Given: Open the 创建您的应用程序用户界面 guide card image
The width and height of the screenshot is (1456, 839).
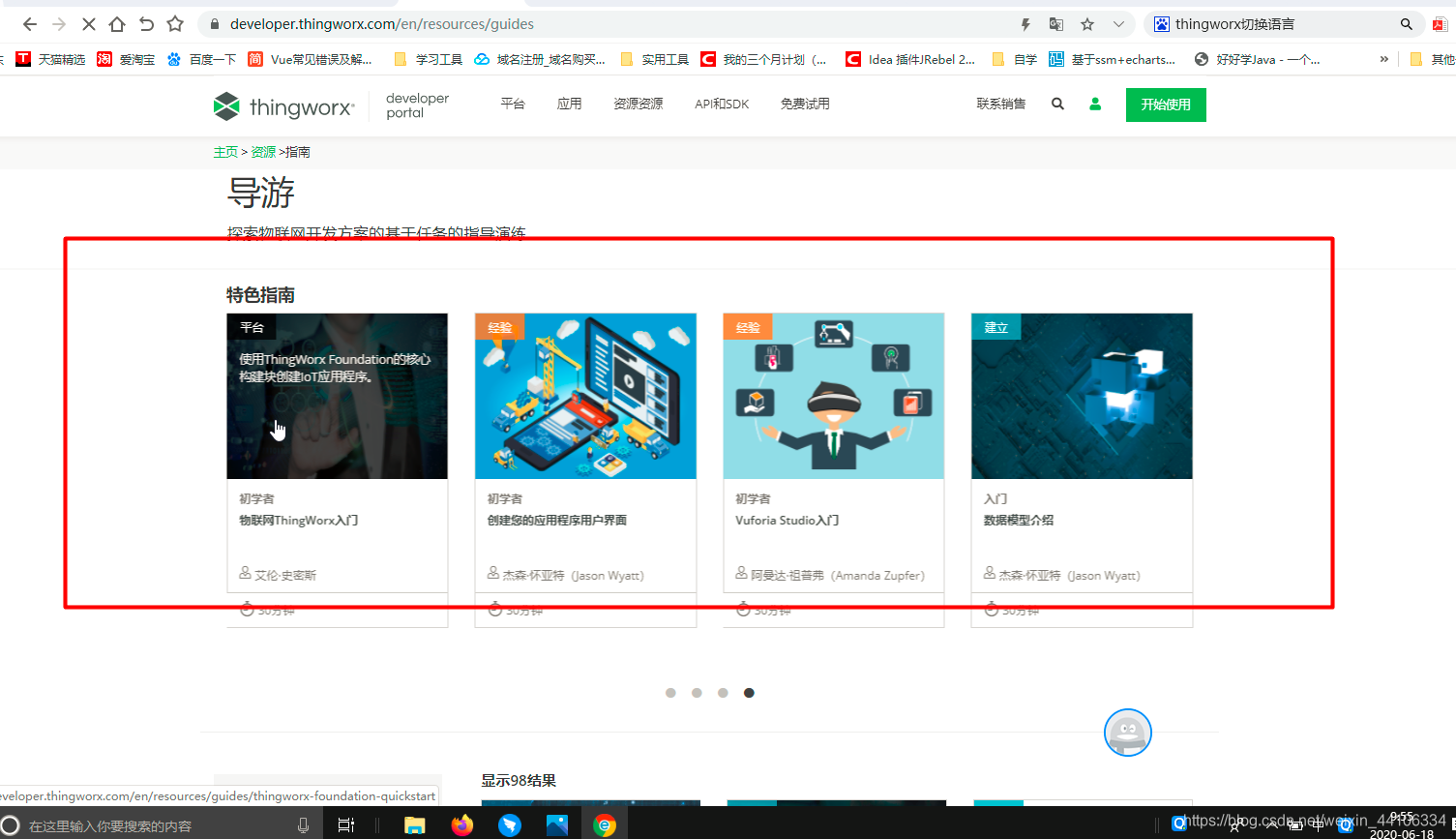Looking at the screenshot, I should 585,396.
